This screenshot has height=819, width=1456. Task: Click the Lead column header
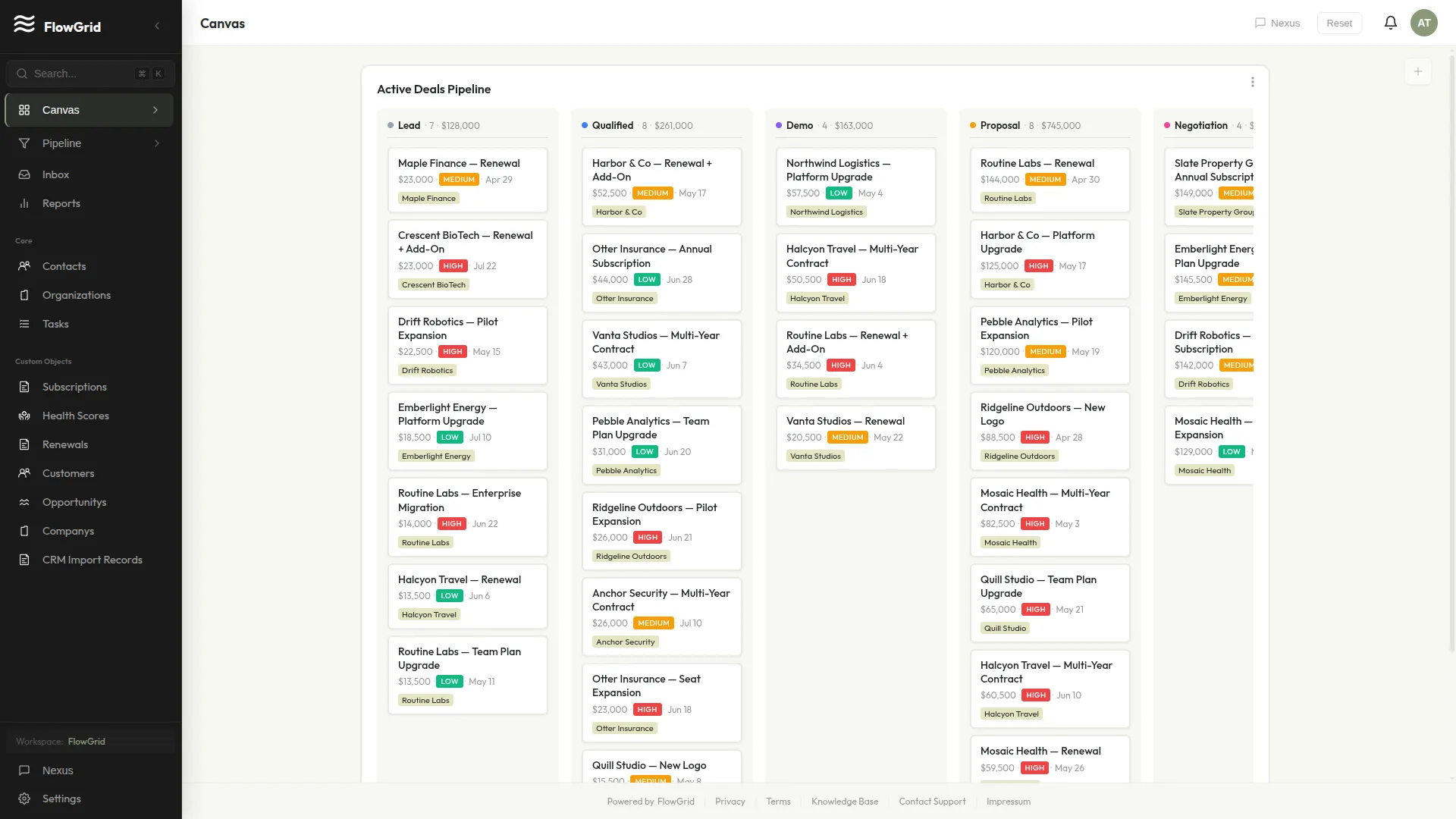[468, 126]
